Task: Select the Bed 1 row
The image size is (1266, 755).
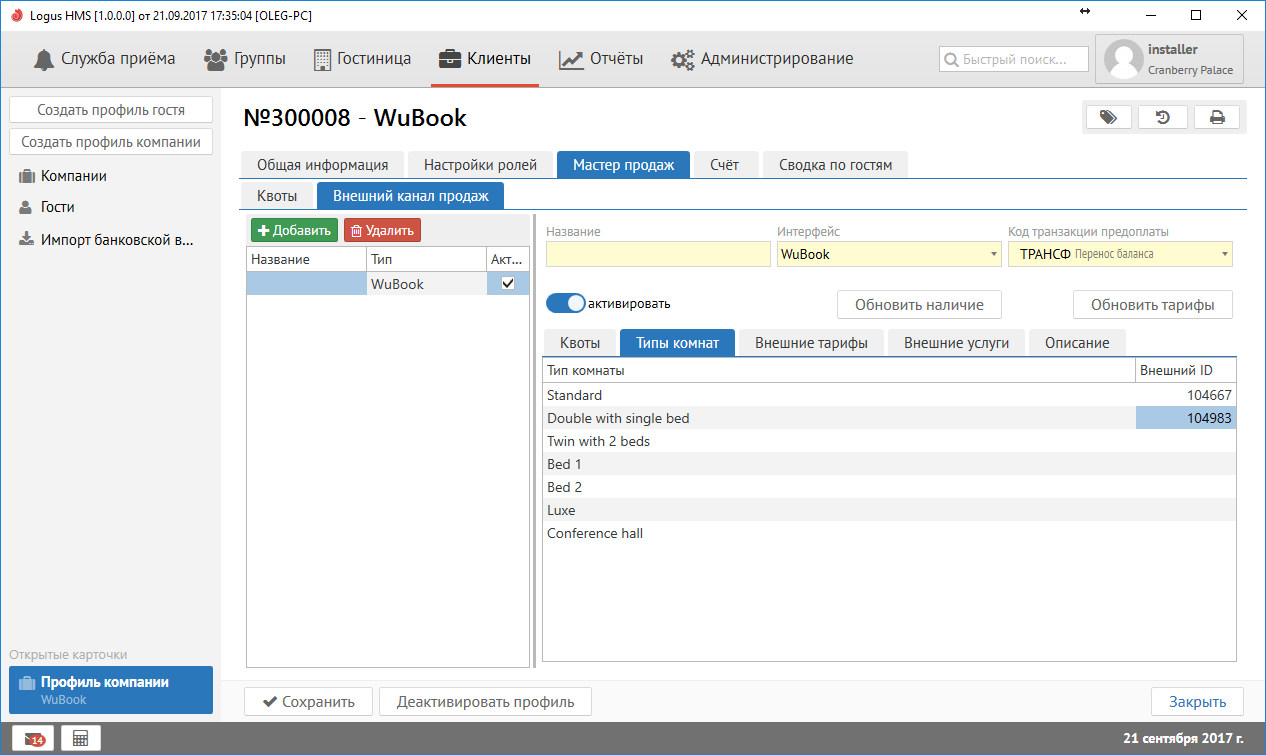Action: 889,464
